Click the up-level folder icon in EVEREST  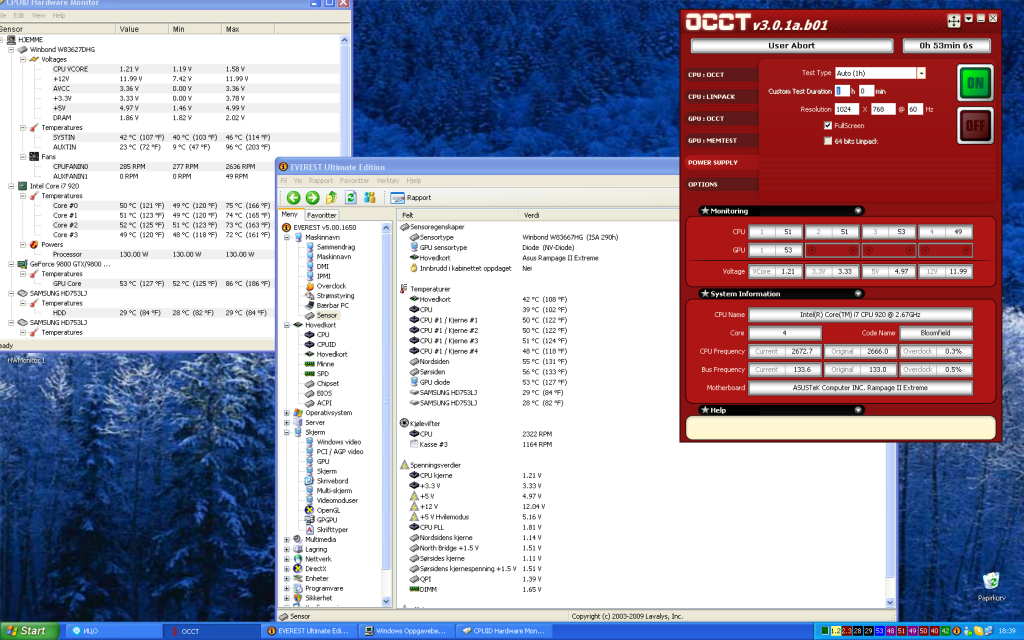click(x=332, y=197)
